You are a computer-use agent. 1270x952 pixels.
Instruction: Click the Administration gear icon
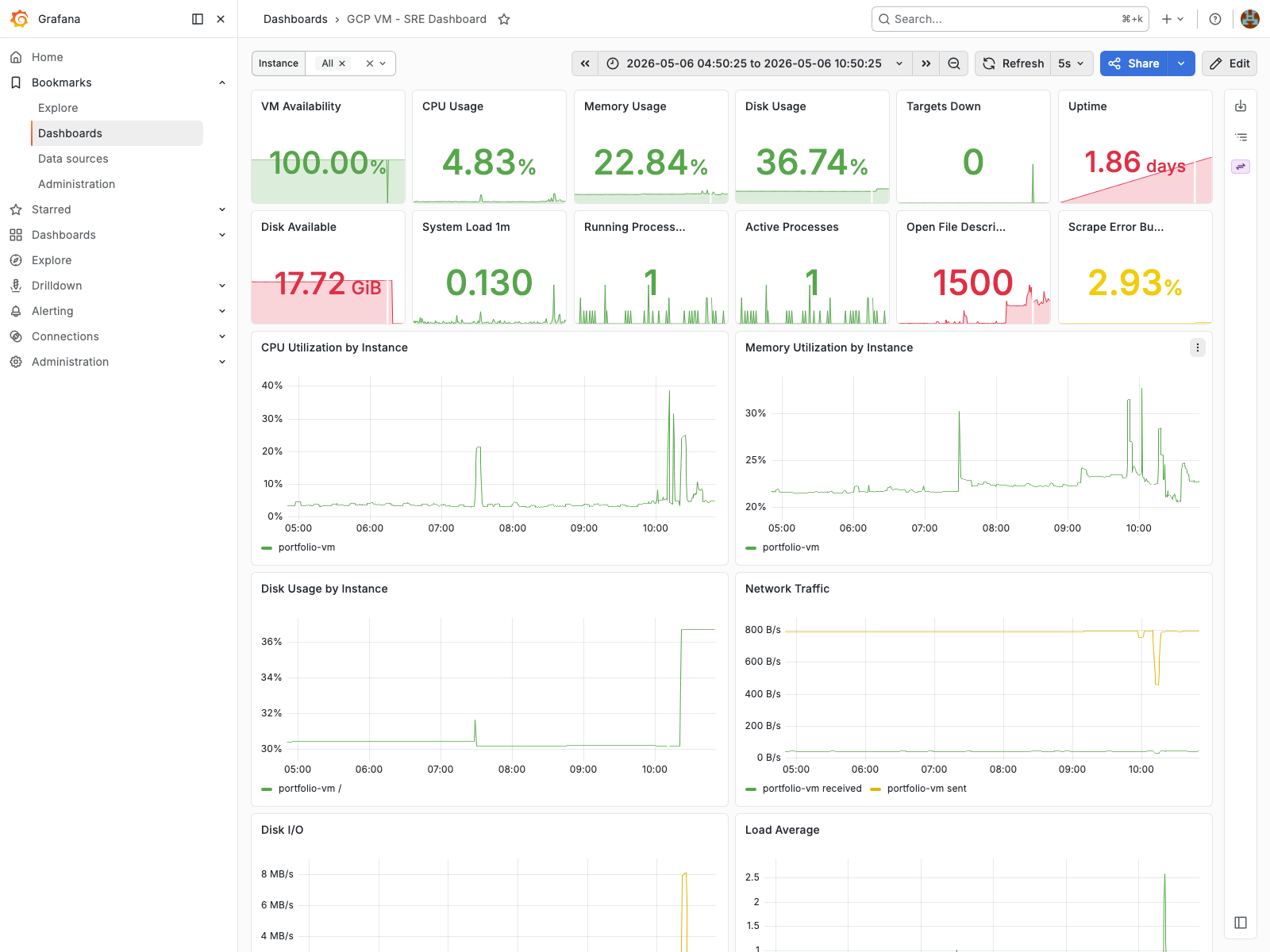click(x=16, y=362)
